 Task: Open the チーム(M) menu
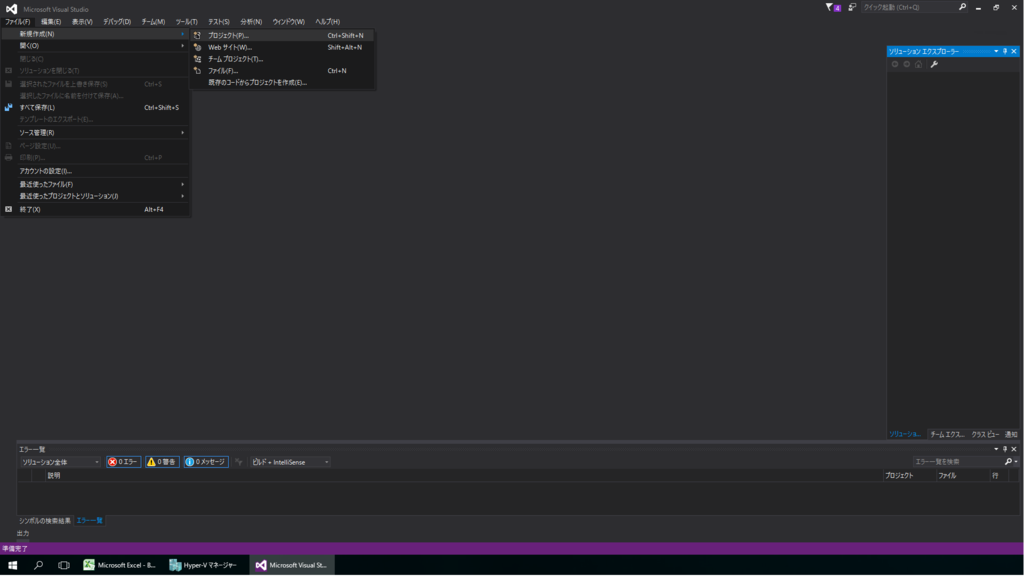[153, 22]
